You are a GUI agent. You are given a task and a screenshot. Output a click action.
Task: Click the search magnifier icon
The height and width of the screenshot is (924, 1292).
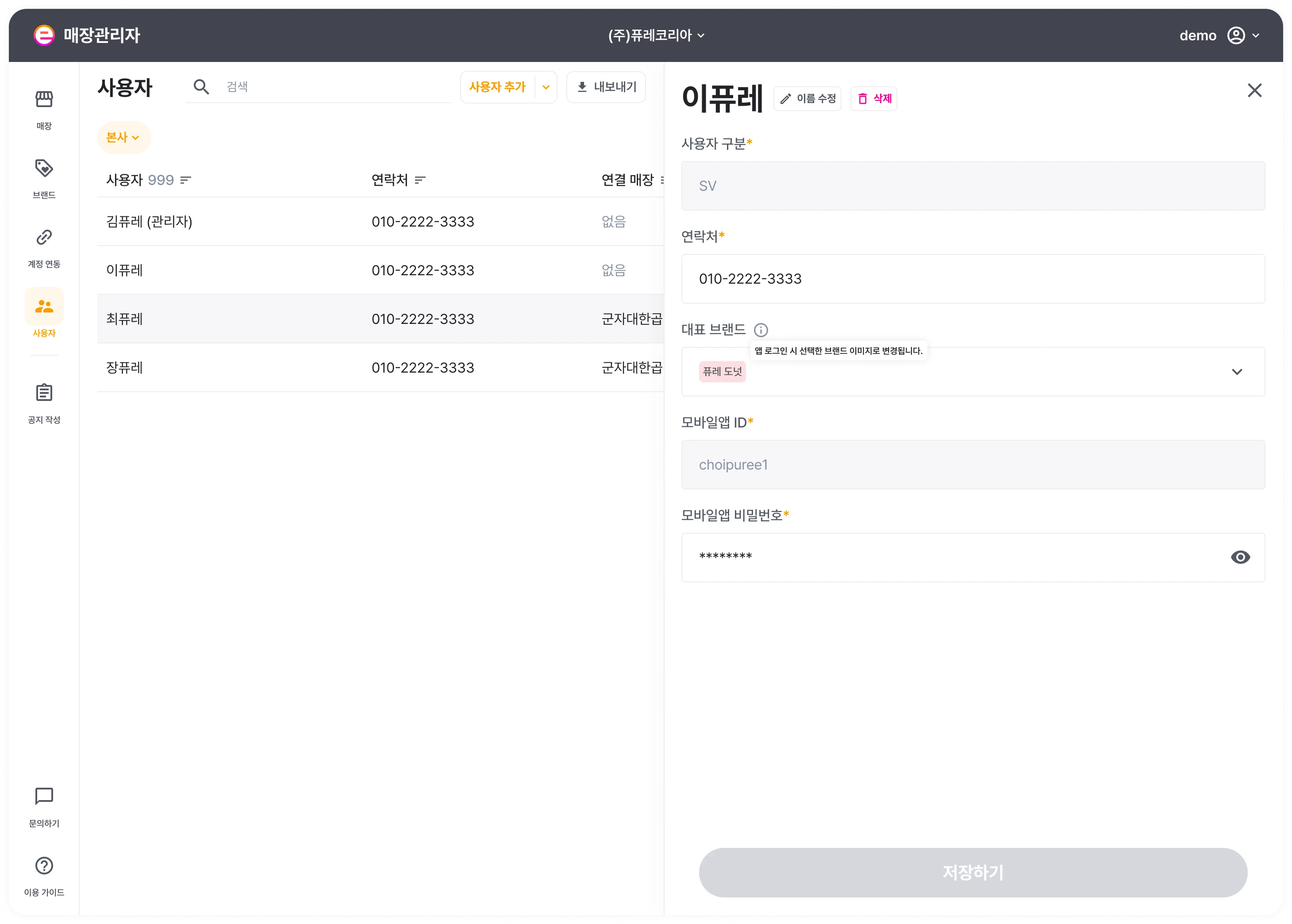201,87
